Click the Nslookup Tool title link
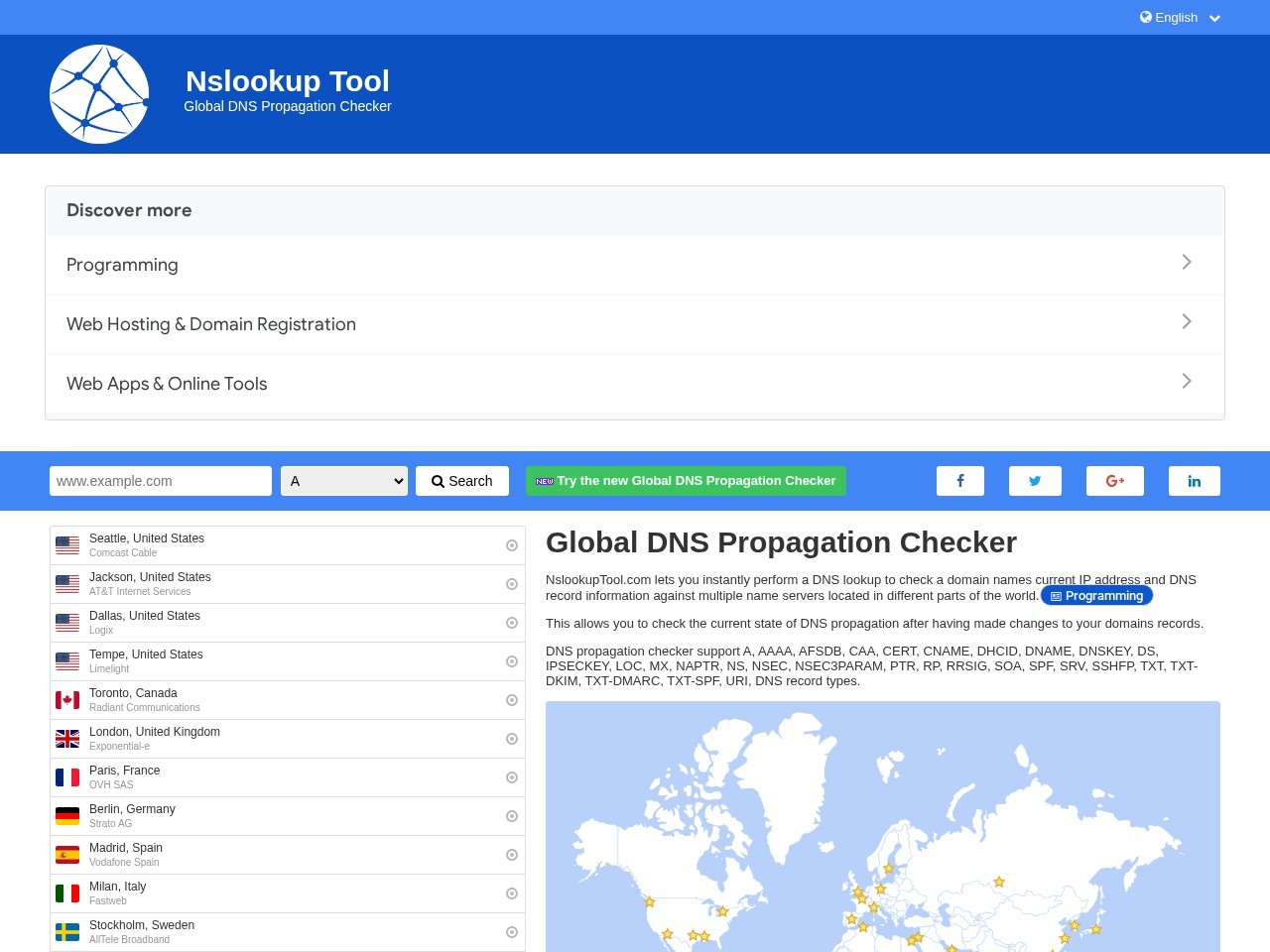Viewport: 1270px width, 952px height. pos(288,81)
